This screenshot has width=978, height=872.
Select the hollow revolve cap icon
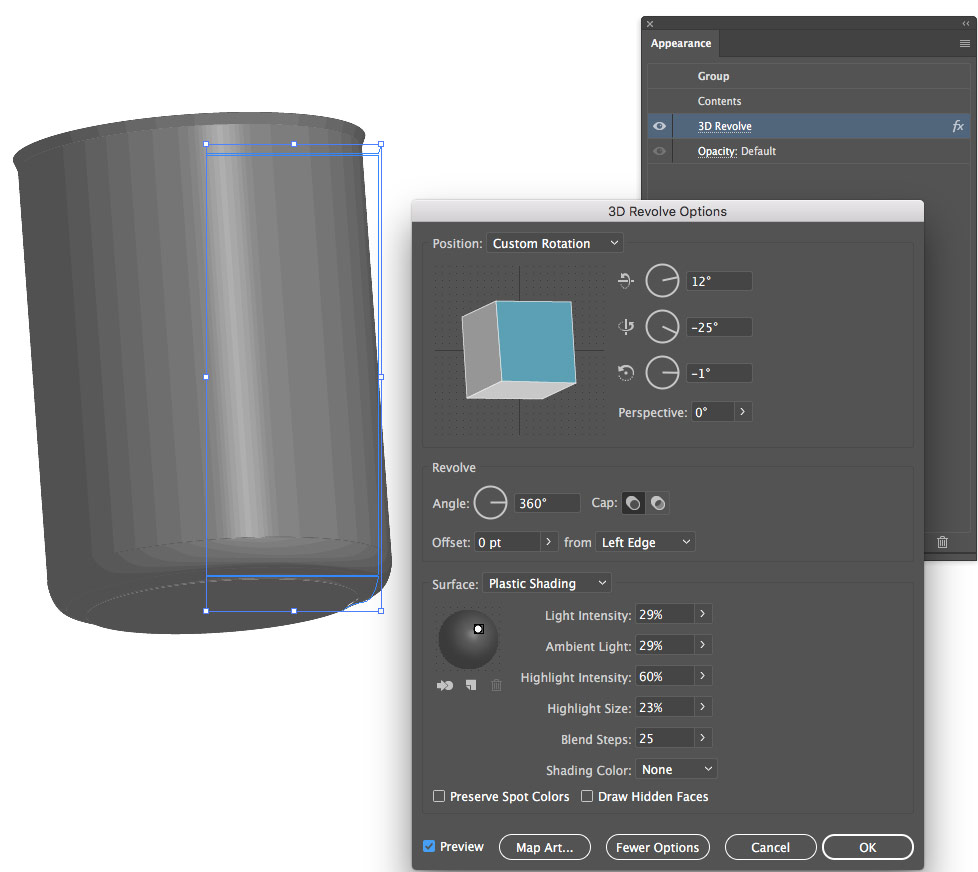(x=658, y=504)
